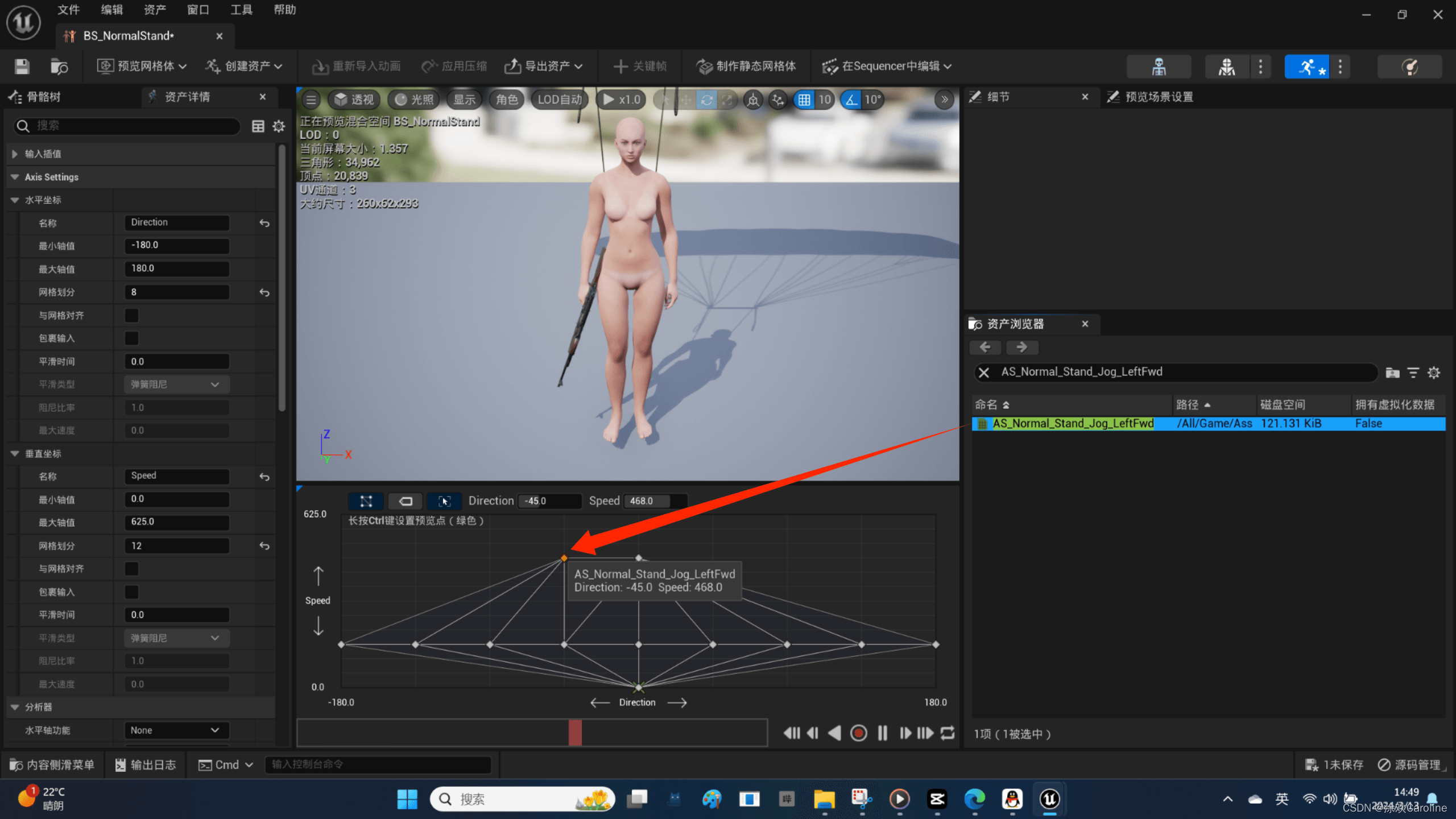Toggle 与网格对齐 checkbox under 垂直坐标

131,568
